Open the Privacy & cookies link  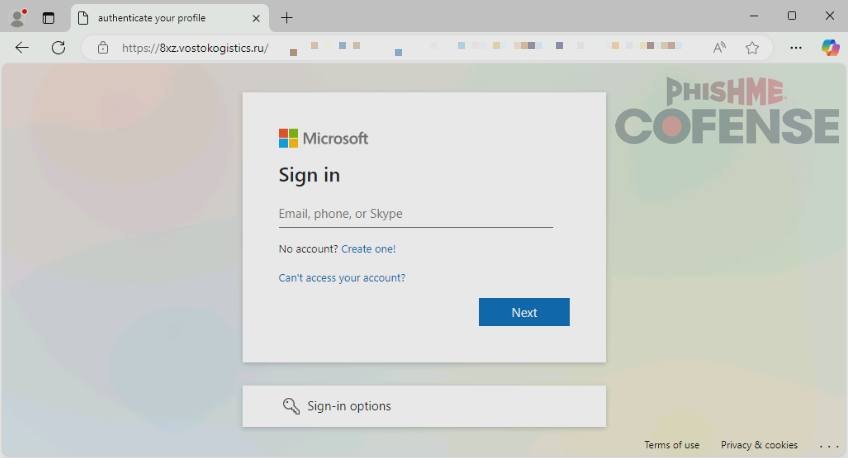coord(759,445)
